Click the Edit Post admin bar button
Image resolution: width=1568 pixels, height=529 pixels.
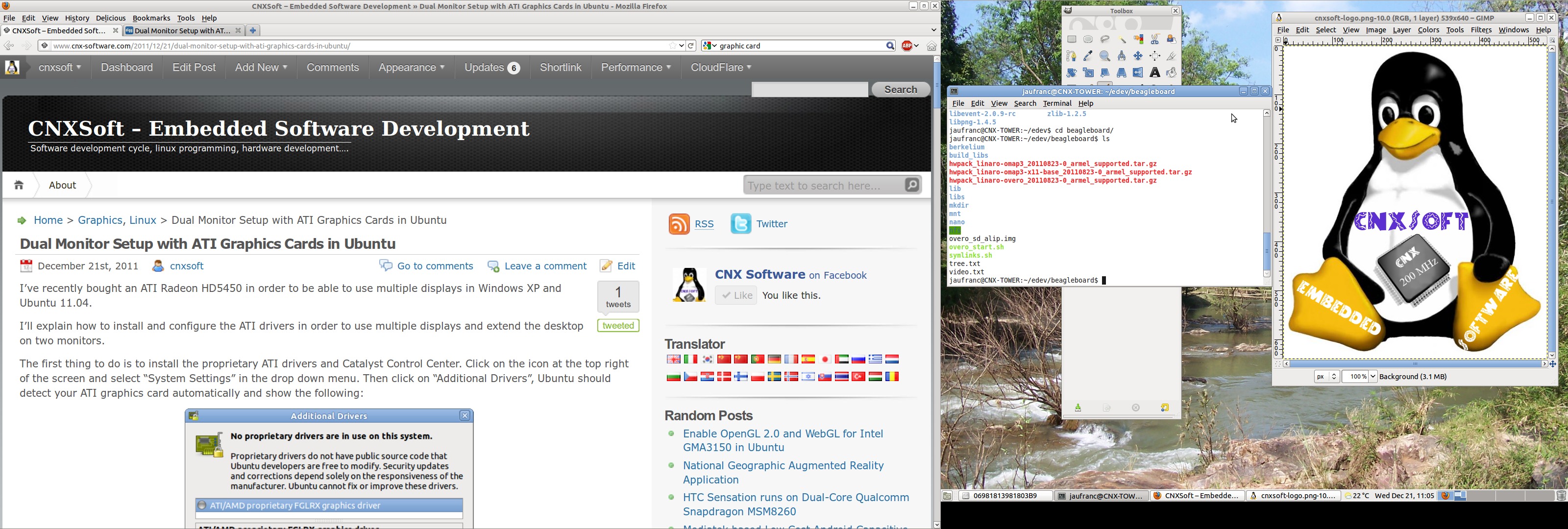pyautogui.click(x=194, y=68)
